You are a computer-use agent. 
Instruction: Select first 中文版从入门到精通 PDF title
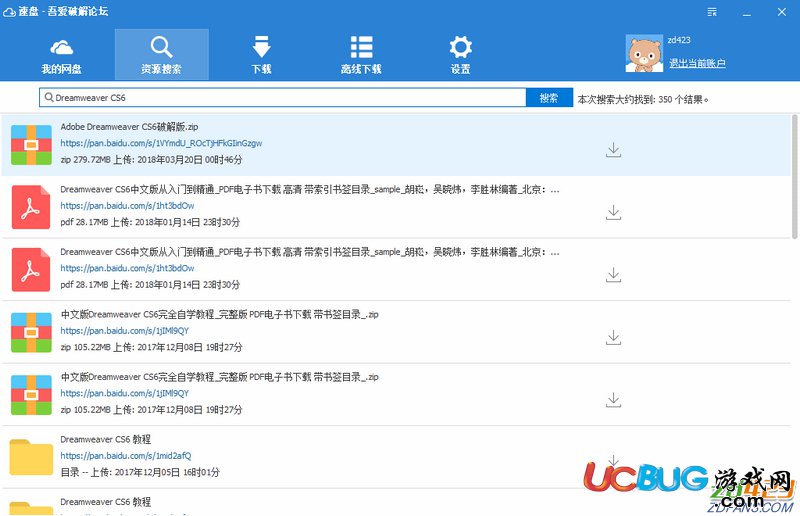point(310,189)
